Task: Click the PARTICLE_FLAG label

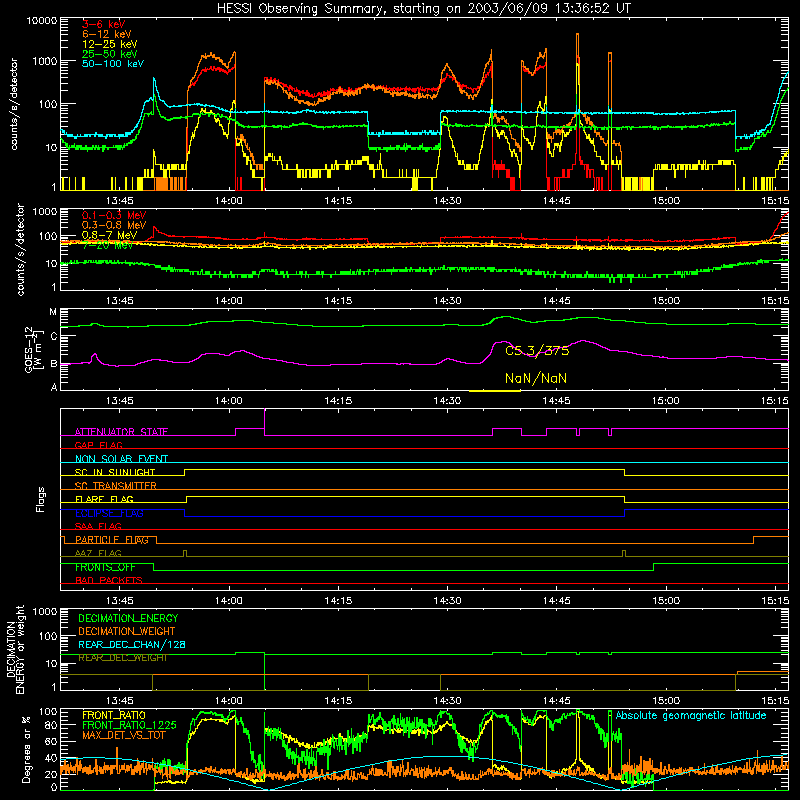Action: click(x=112, y=540)
